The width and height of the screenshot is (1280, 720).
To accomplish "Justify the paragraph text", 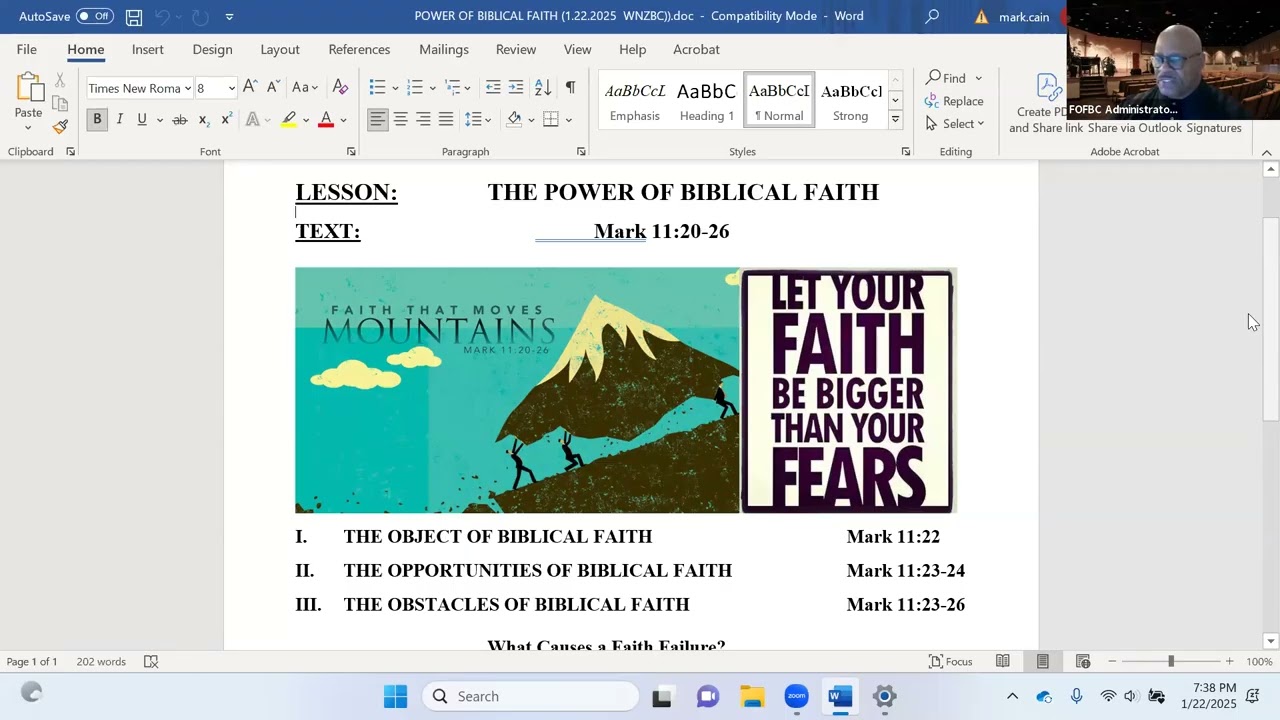I will tap(446, 120).
